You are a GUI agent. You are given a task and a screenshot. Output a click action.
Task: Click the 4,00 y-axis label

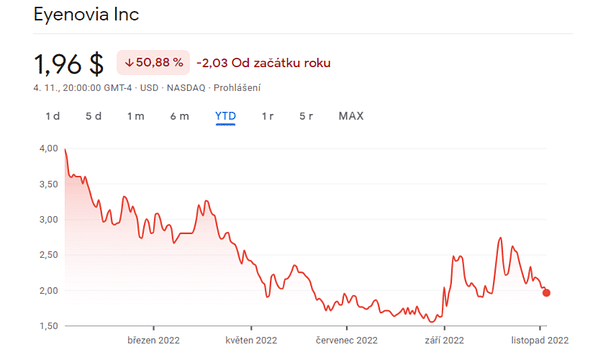click(x=49, y=148)
